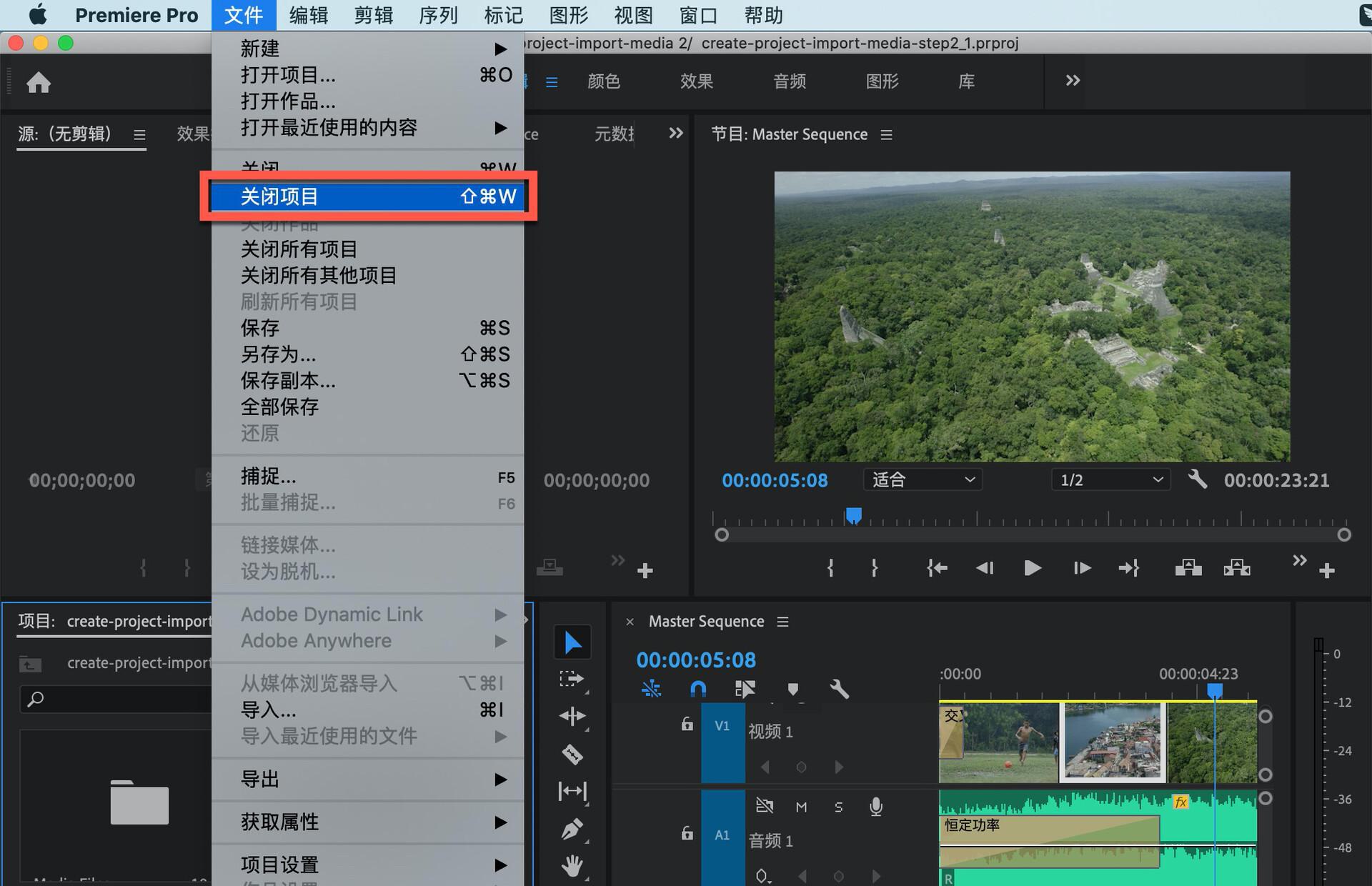Toggle sync lock on A1 track
1372x886 pixels.
764,806
